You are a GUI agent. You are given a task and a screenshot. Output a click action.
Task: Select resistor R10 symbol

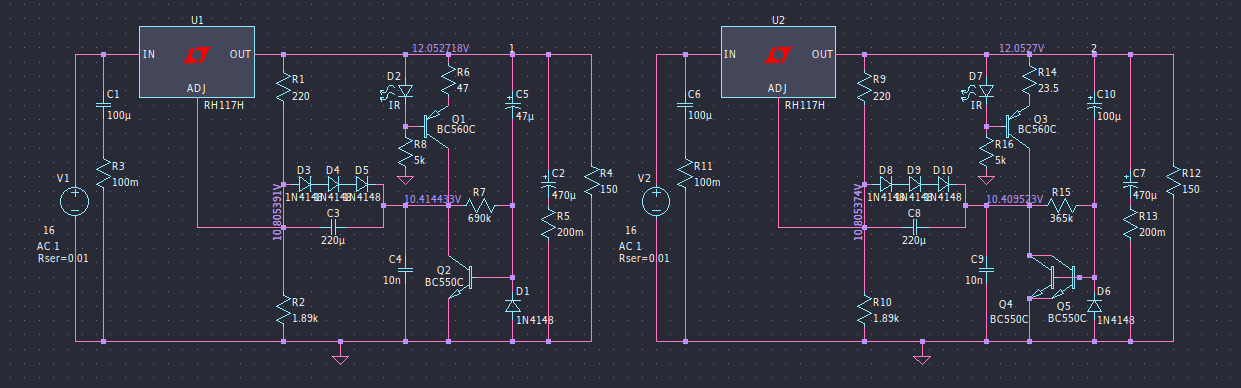[864, 310]
